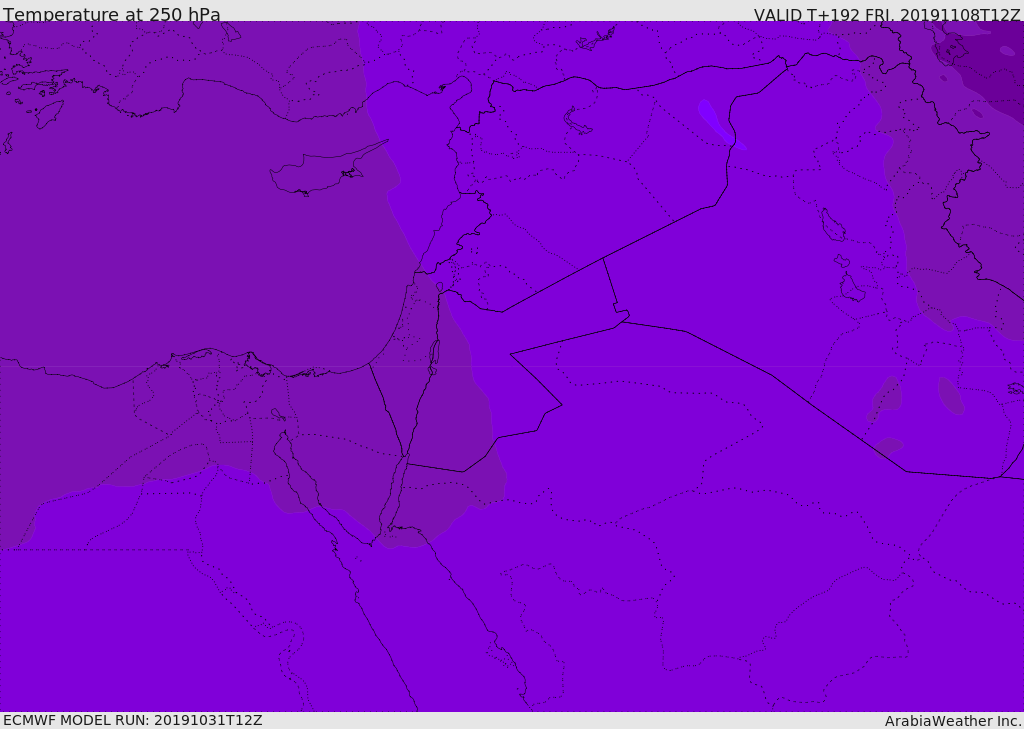Click the 'ECMWF MODEL RUN: 20191031T12Z' text
Screen dimensions: 1024x729
tap(133, 720)
